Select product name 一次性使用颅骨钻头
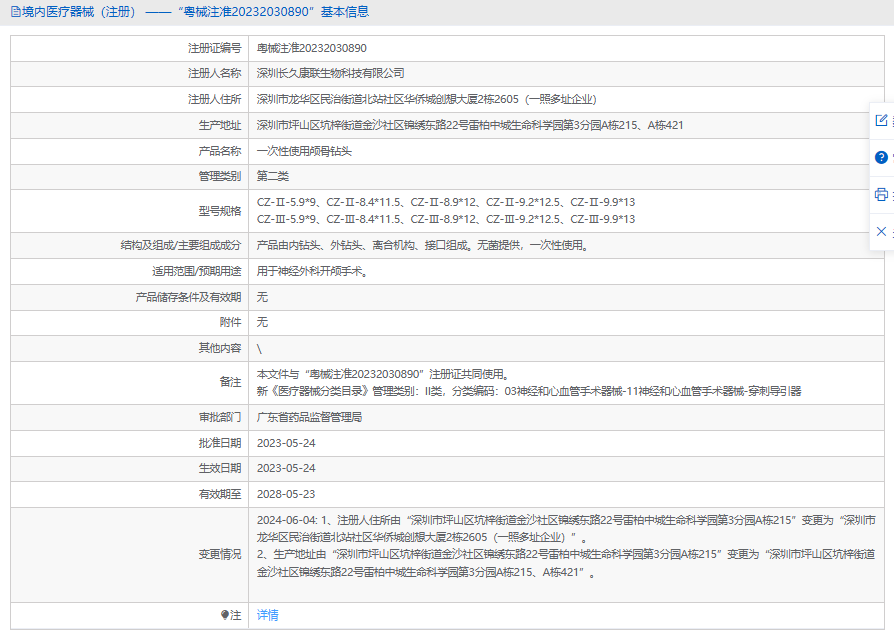Viewport: 894px width, 638px height. tap(304, 151)
